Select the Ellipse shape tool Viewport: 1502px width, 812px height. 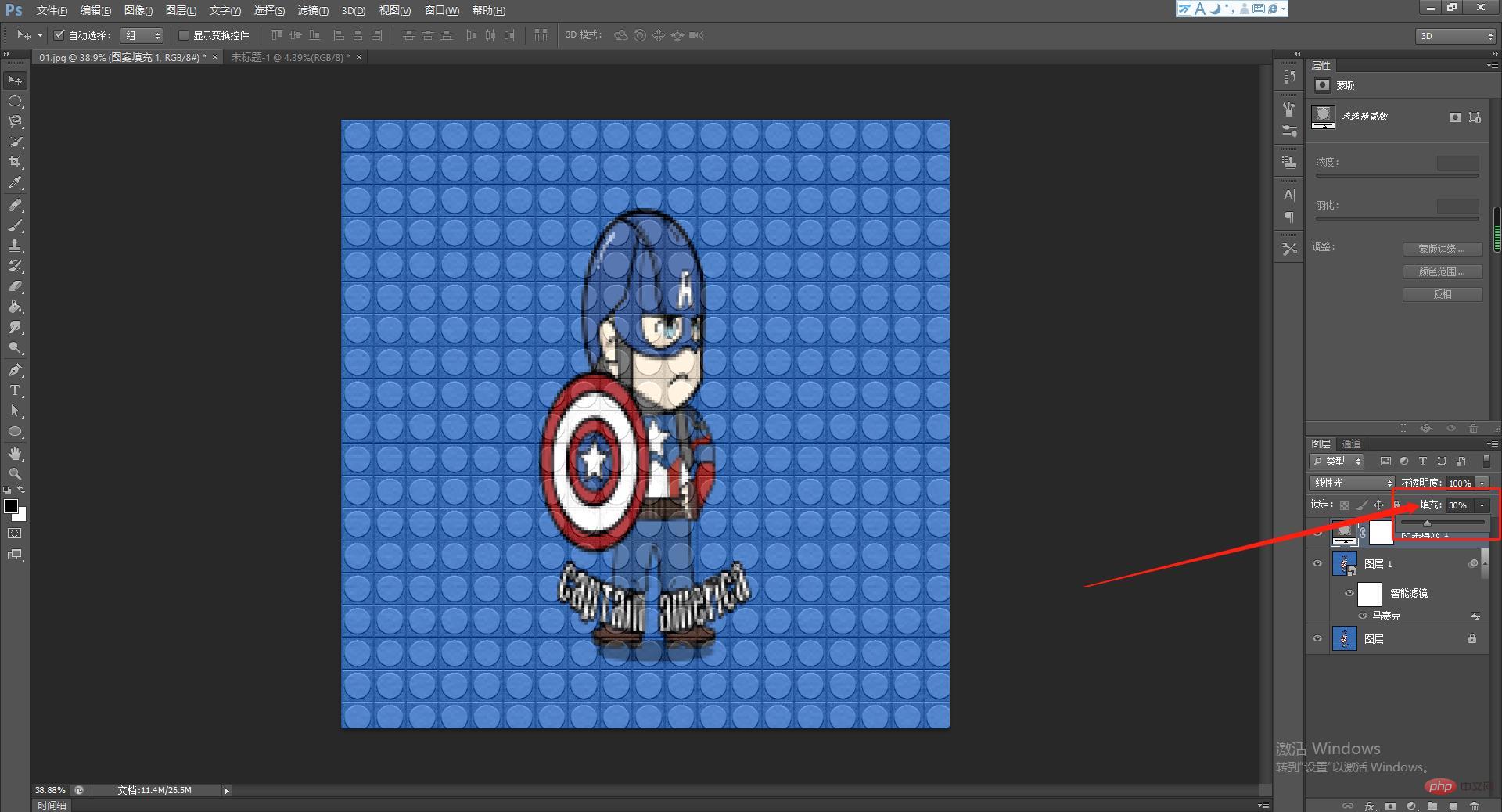15,431
